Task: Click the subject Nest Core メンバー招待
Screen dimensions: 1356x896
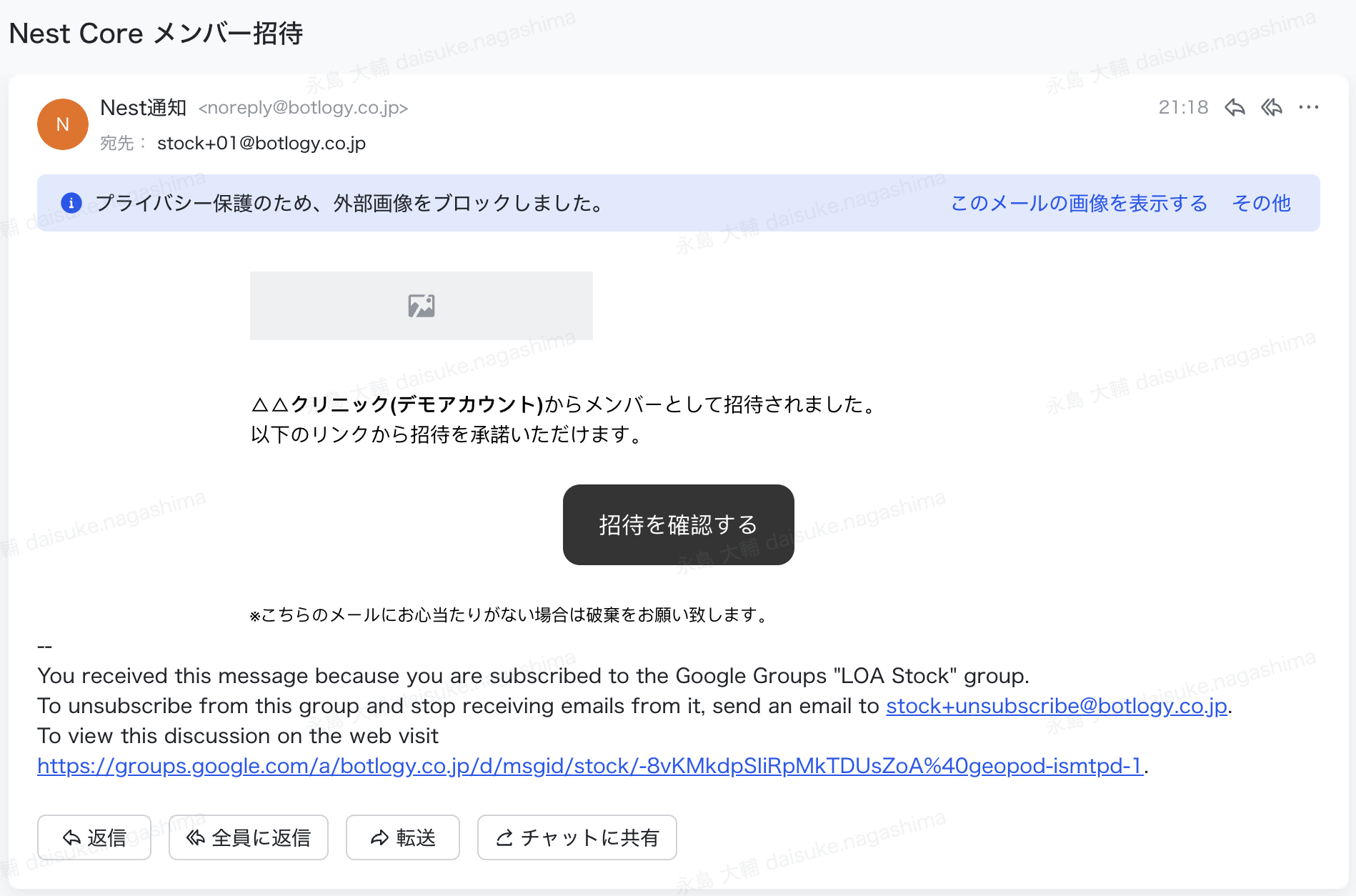Action: 156,34
